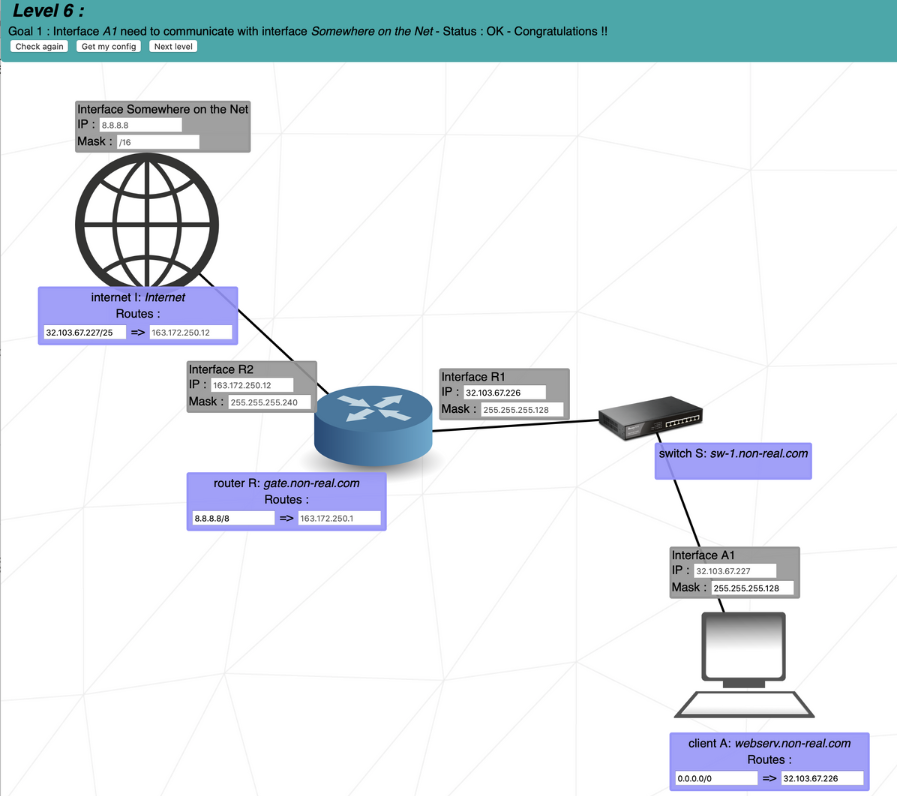This screenshot has width=897, height=796.
Task: Click the Interface R2 title
Action: [221, 369]
